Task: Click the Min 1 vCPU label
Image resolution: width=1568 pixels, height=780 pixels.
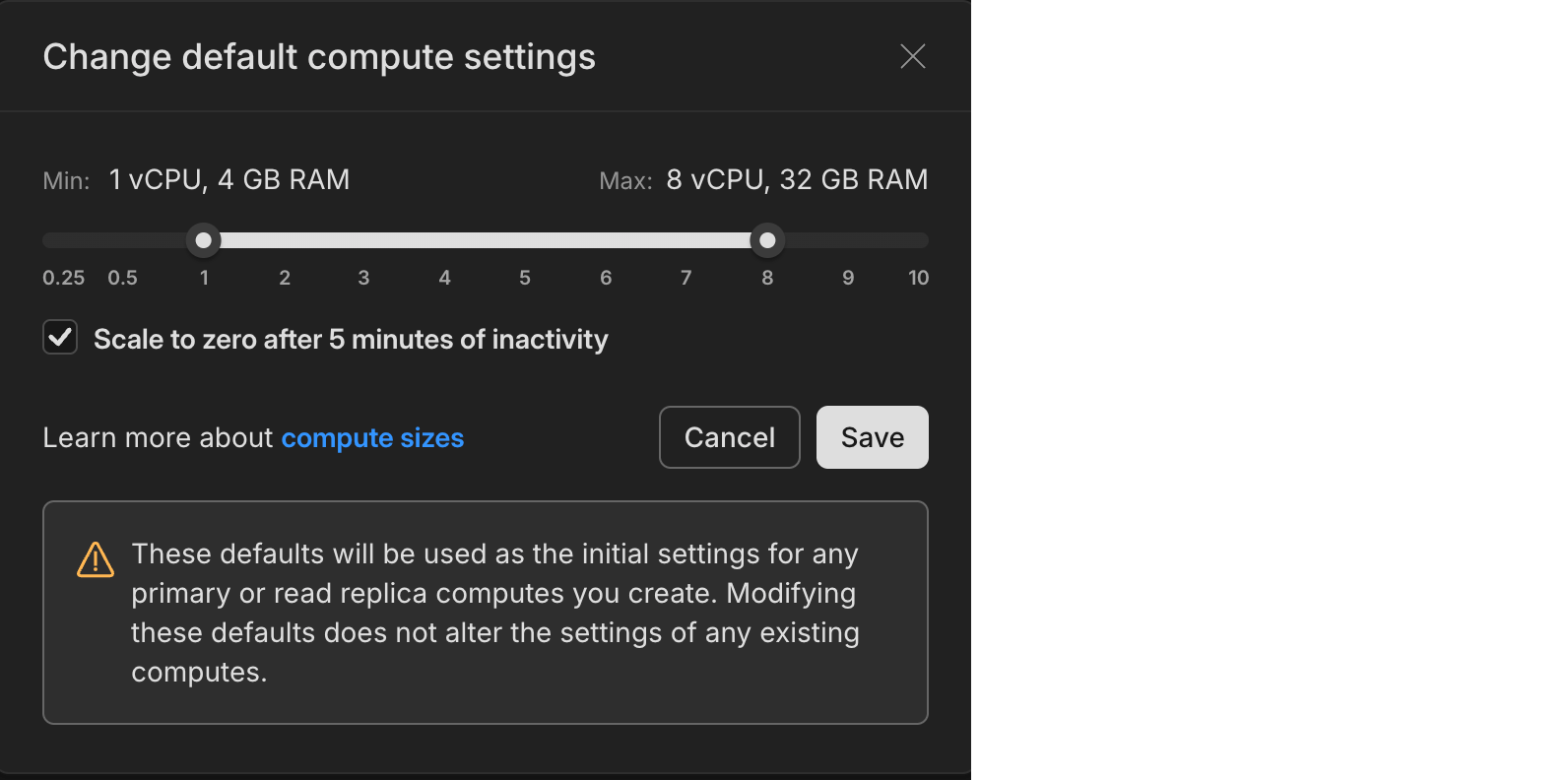Action: point(196,179)
